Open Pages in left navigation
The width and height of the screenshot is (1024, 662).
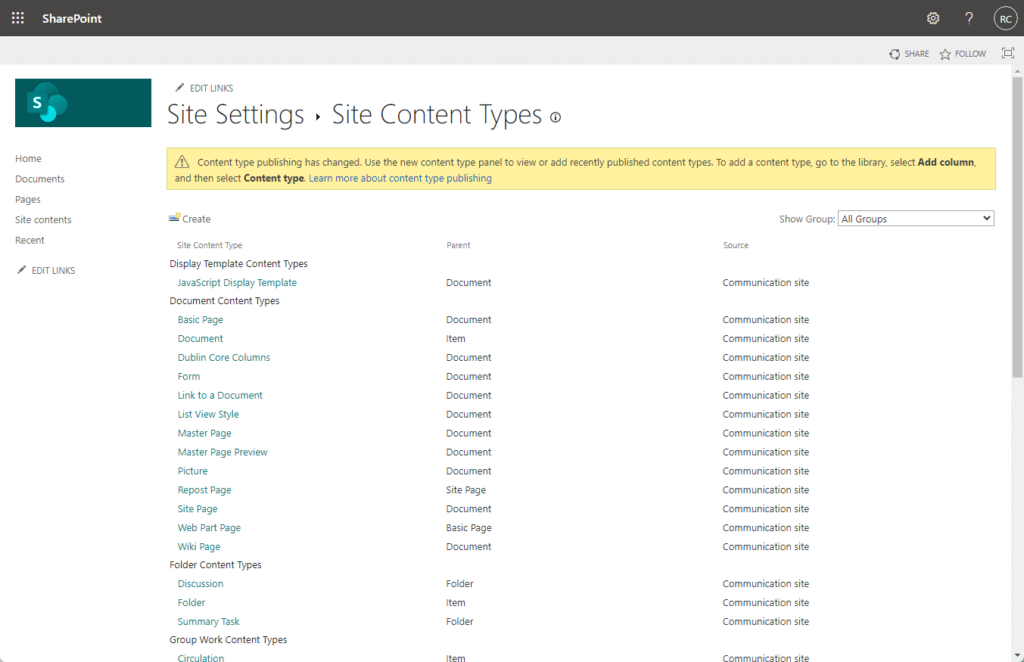(x=27, y=199)
